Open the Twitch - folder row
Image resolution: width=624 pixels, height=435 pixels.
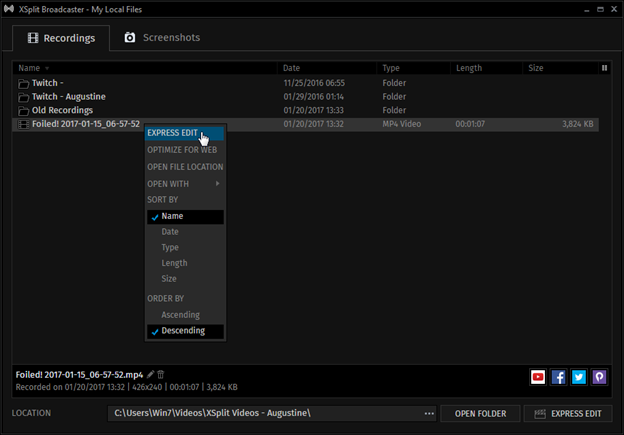pyautogui.click(x=306, y=83)
